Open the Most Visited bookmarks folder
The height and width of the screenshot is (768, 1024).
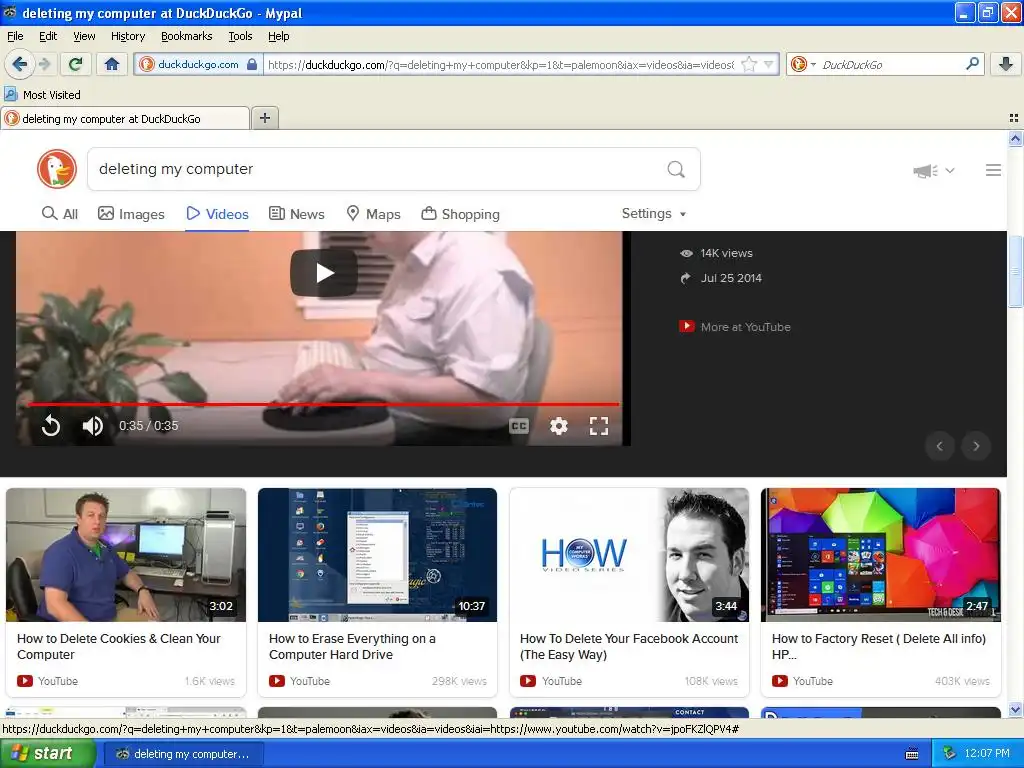(42, 95)
